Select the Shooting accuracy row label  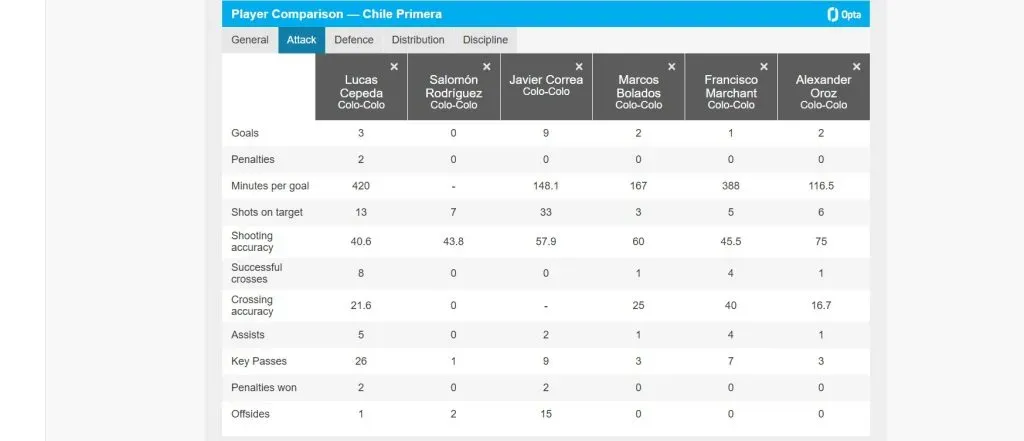coord(252,242)
